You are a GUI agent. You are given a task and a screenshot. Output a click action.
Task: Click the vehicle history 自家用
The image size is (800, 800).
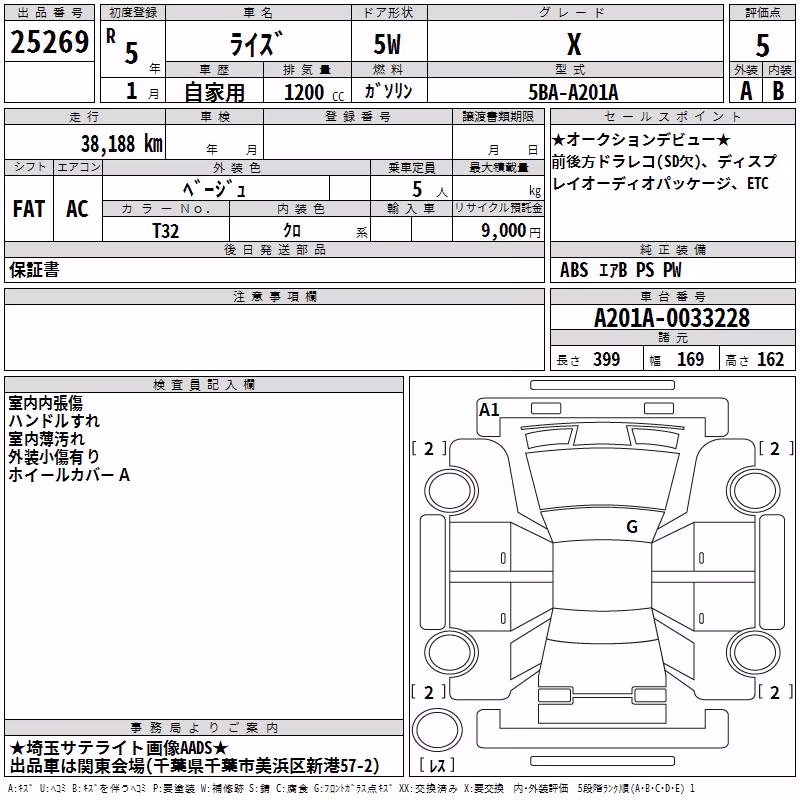coord(214,92)
